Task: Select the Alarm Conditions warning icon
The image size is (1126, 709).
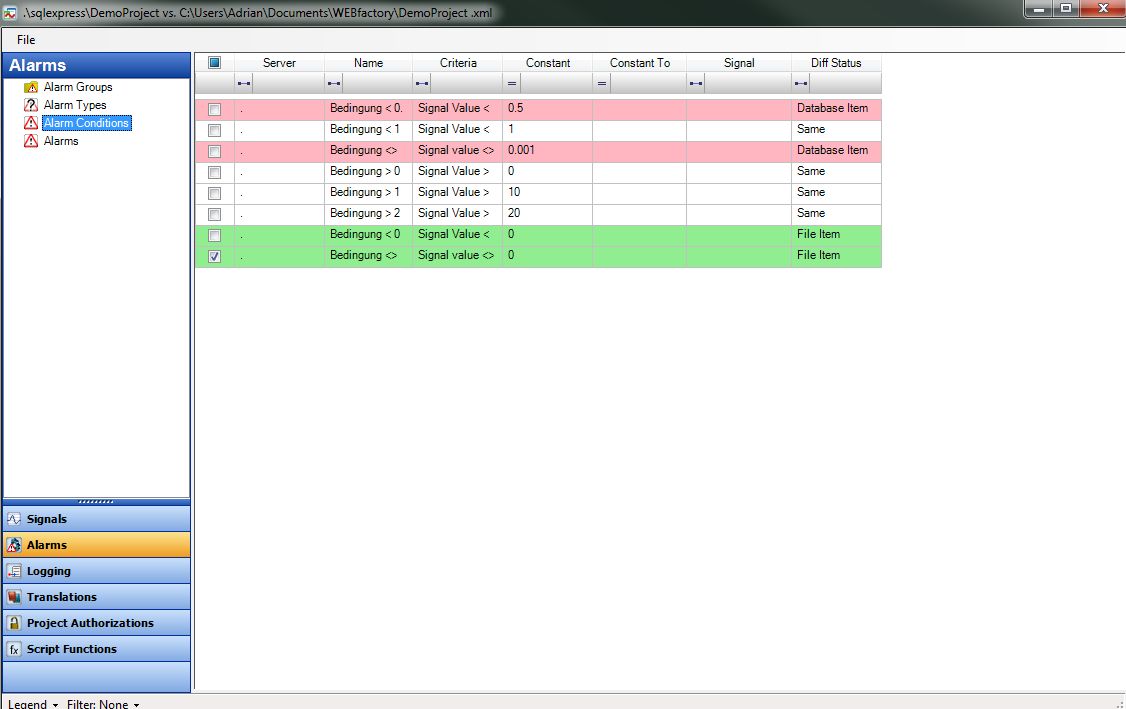Action: (x=31, y=123)
